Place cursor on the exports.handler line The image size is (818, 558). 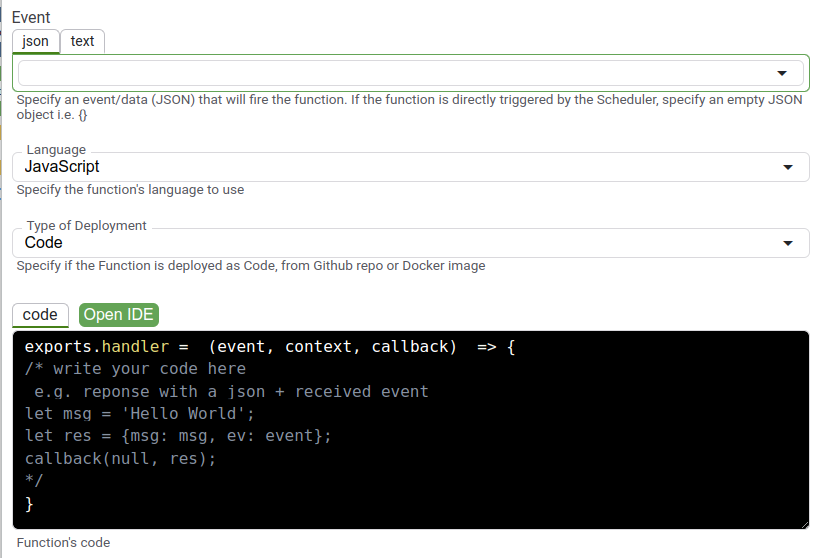(270, 347)
